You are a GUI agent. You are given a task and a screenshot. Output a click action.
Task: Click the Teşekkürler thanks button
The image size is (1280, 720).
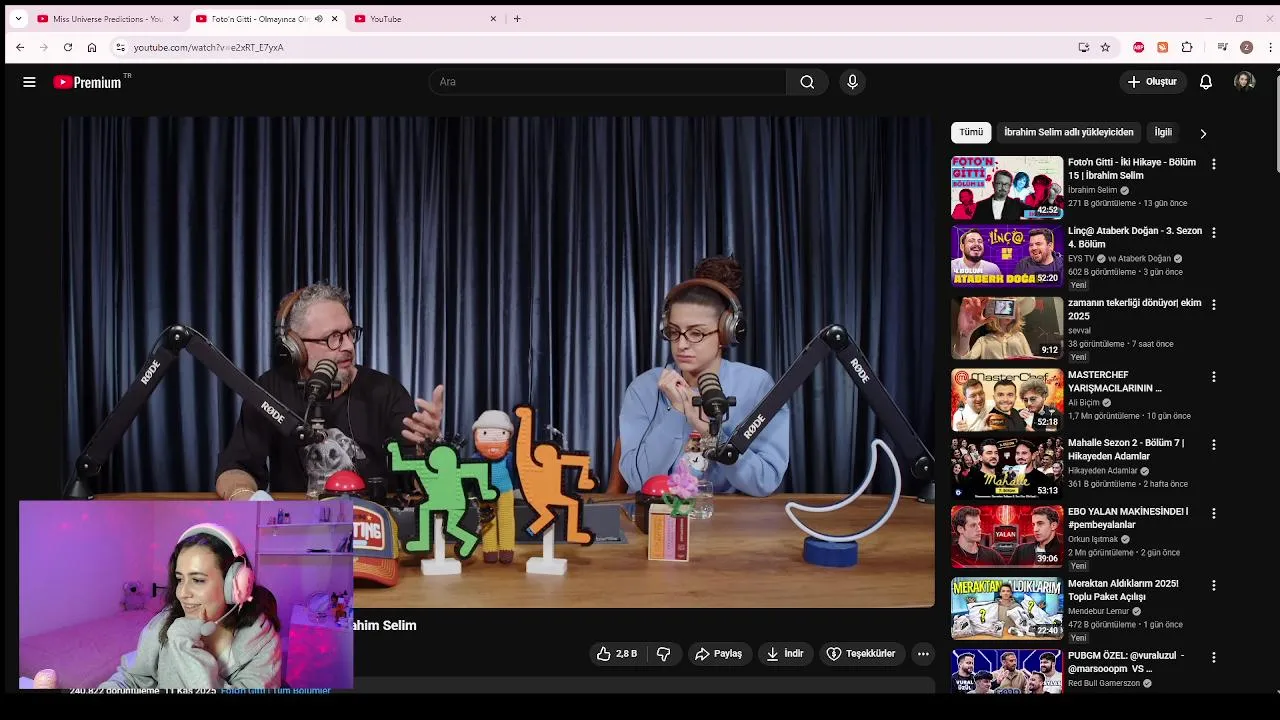pos(861,654)
